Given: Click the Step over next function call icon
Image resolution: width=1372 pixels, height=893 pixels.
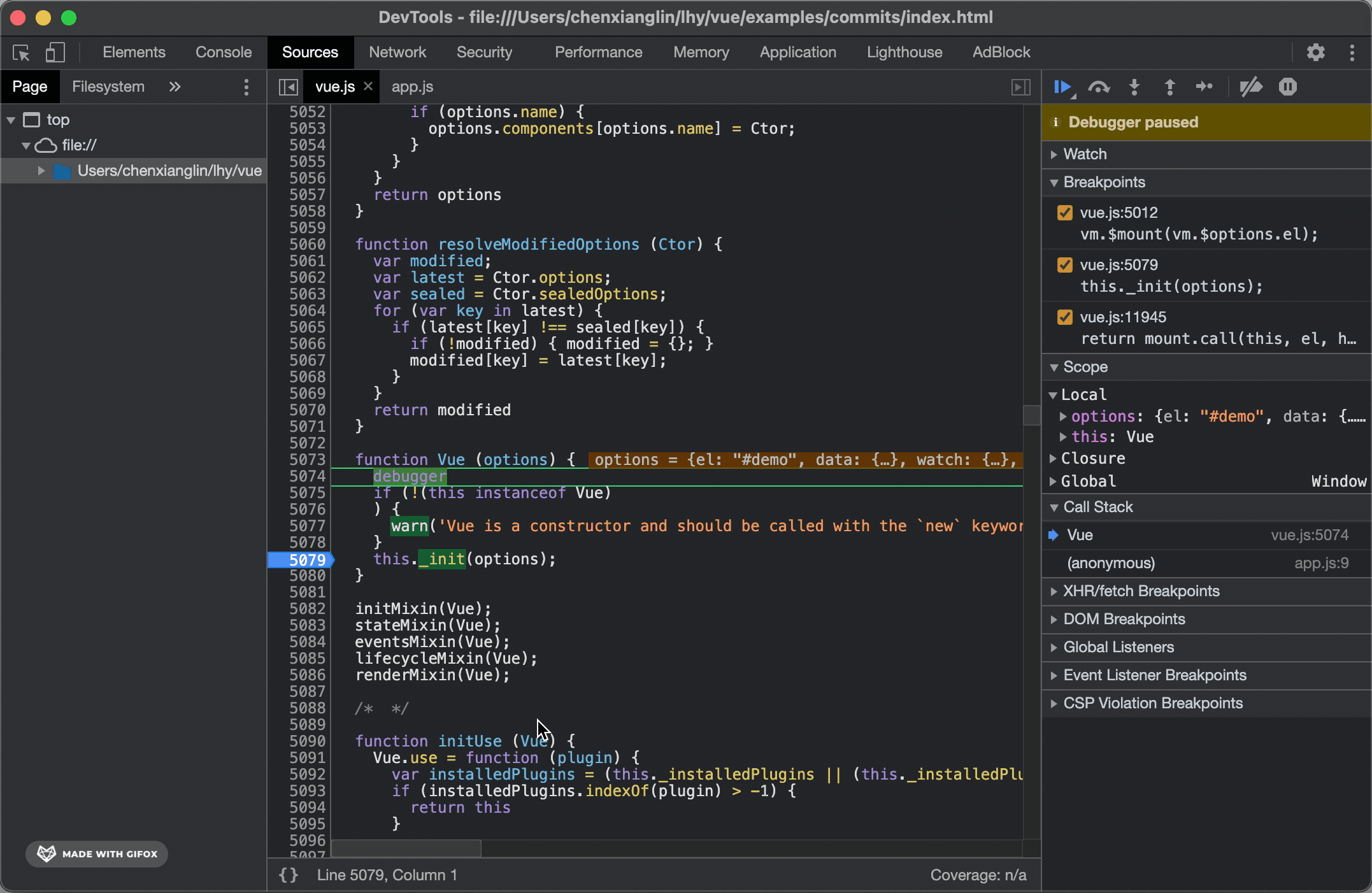Looking at the screenshot, I should click(1099, 87).
